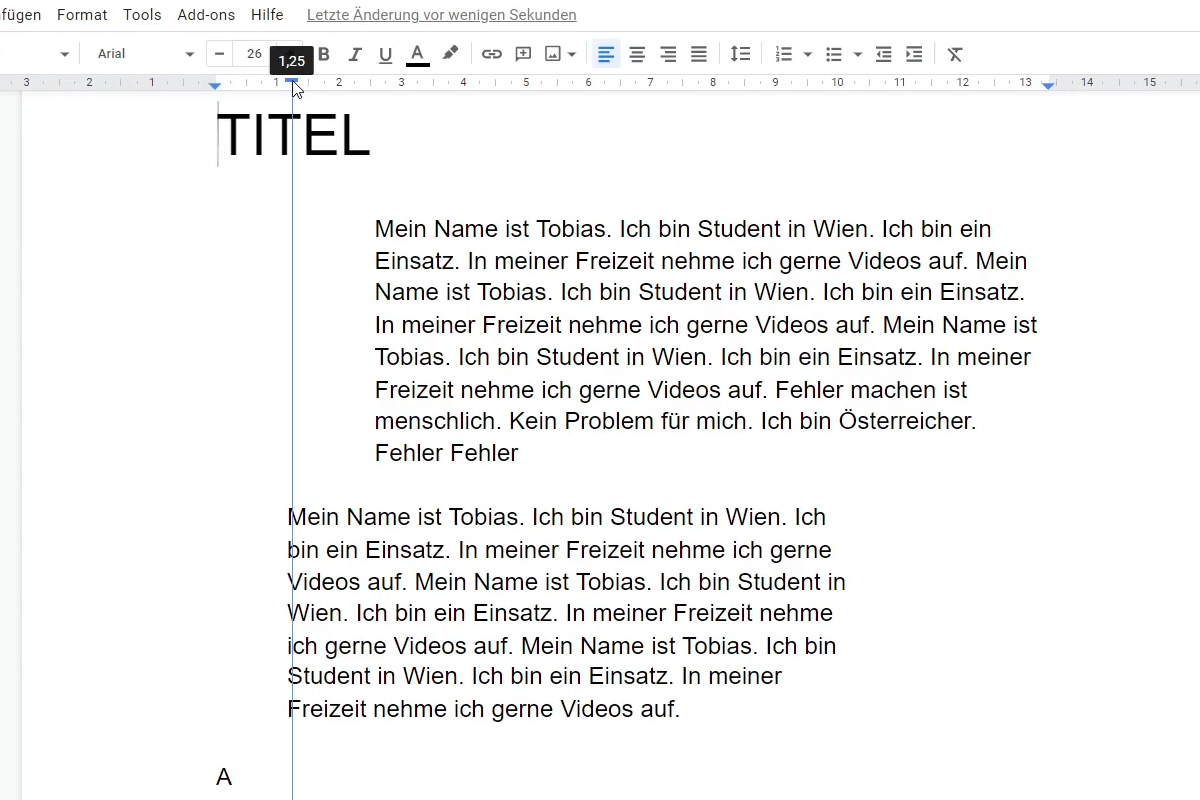Add a comment with the comment icon
1200x800 pixels.
pos(523,54)
